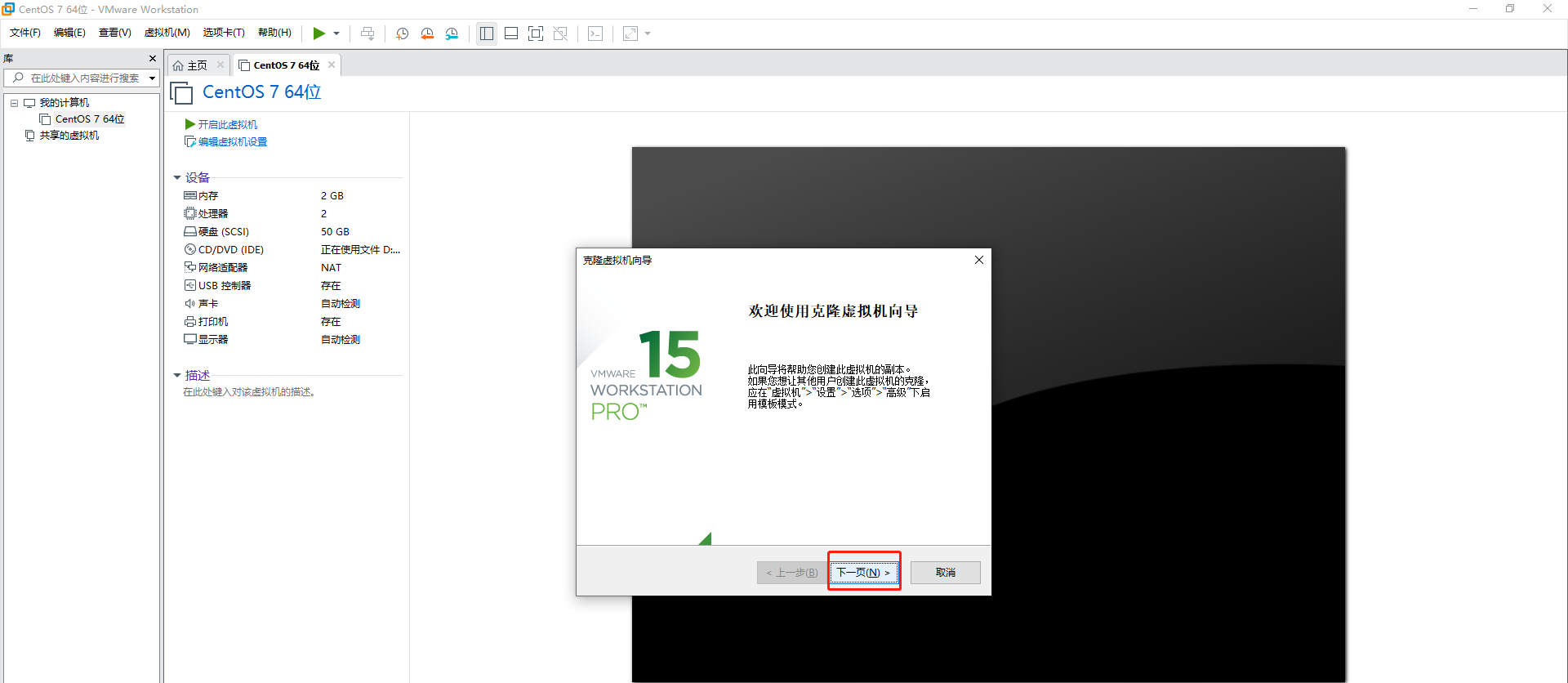The width and height of the screenshot is (1568, 683).
Task: Click the 内存 memory device icon
Action: pos(190,196)
